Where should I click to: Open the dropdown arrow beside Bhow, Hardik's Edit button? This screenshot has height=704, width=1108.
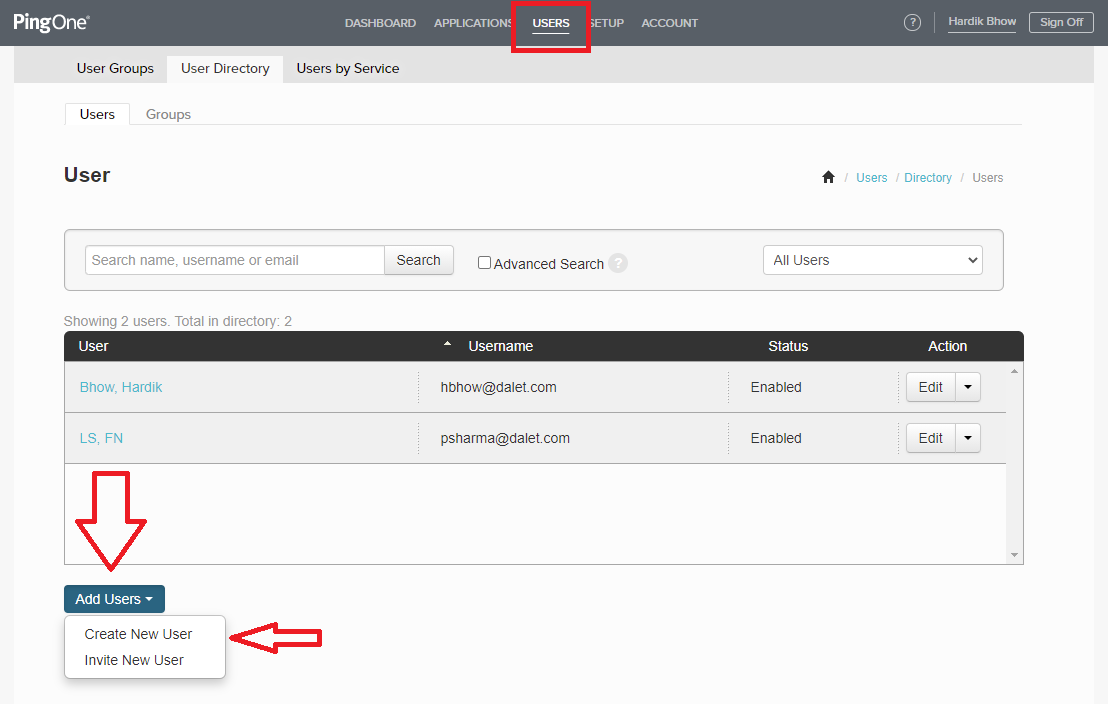[x=967, y=387]
